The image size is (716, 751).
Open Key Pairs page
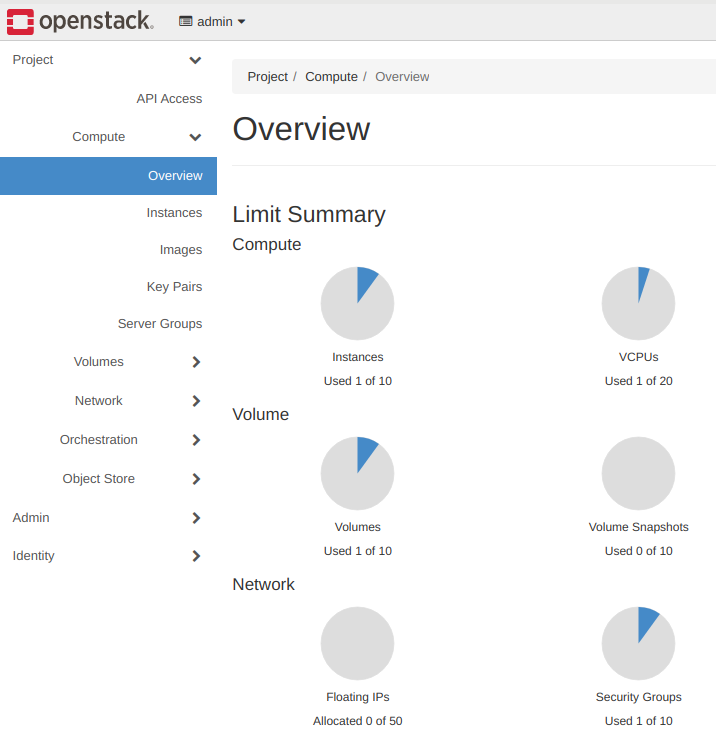coord(174,287)
